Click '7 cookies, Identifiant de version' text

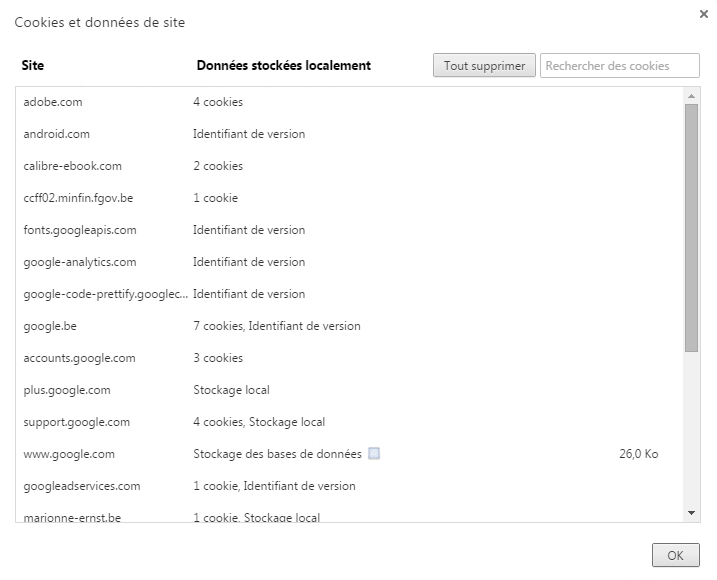pyautogui.click(x=277, y=326)
